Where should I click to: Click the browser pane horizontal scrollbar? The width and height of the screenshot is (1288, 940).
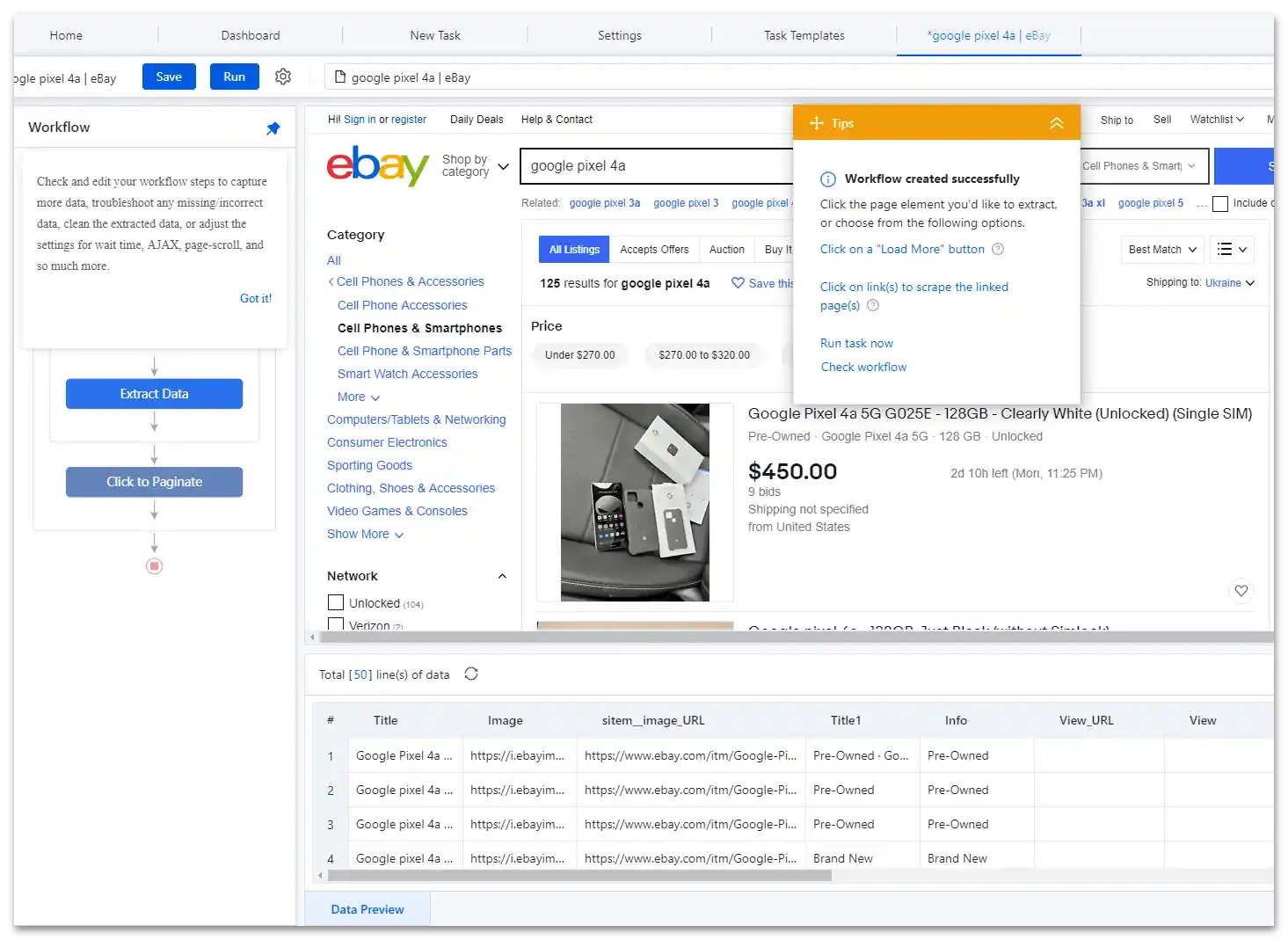tap(796, 637)
